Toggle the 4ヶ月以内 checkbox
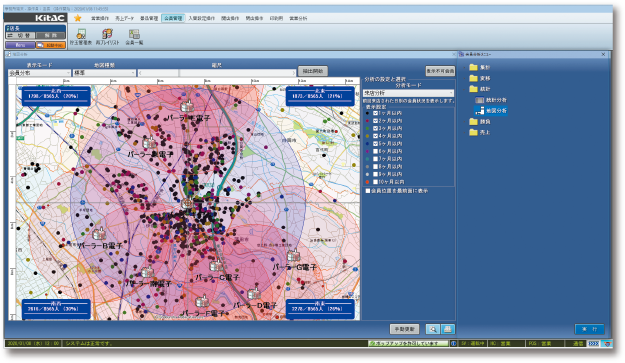The height and width of the screenshot is (363, 625). [375, 136]
